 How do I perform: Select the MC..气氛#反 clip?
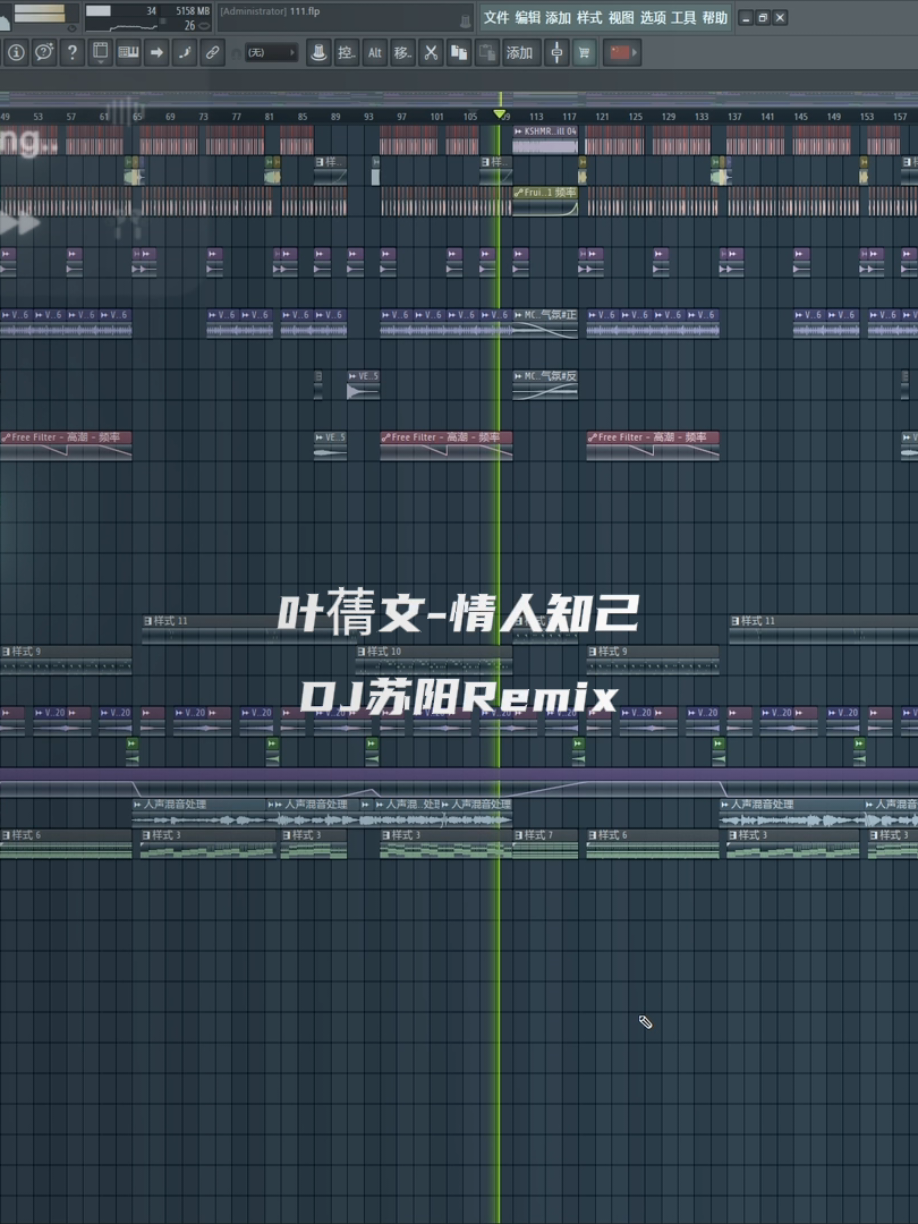coord(546,385)
